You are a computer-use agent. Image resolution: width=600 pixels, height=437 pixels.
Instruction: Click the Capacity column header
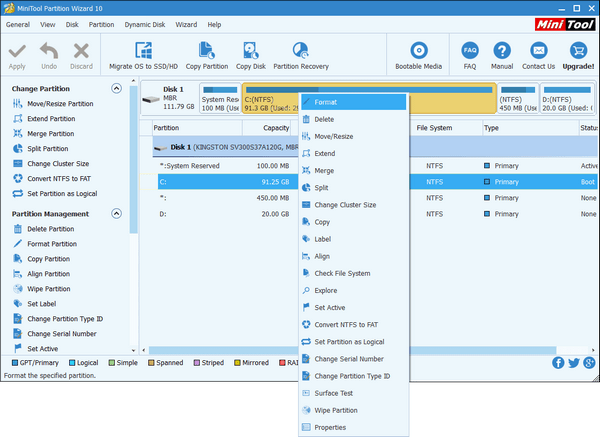[276, 128]
